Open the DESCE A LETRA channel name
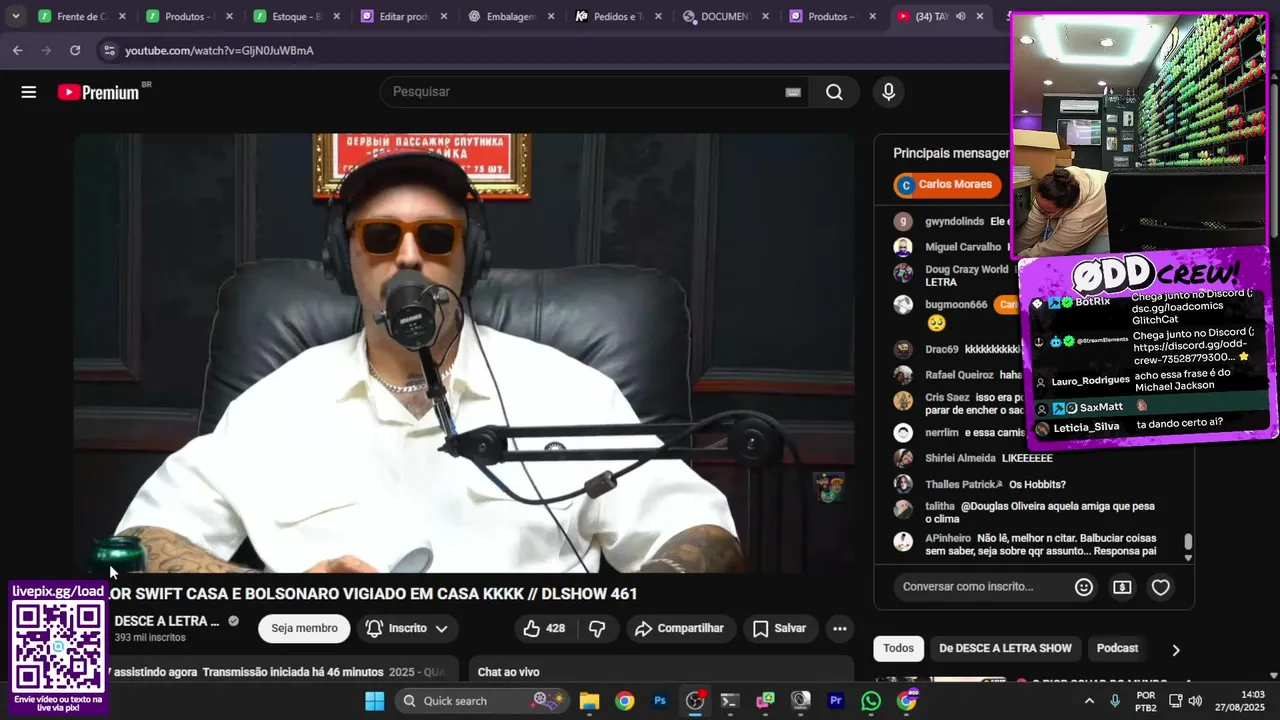This screenshot has height=720, width=1280. [x=166, y=621]
